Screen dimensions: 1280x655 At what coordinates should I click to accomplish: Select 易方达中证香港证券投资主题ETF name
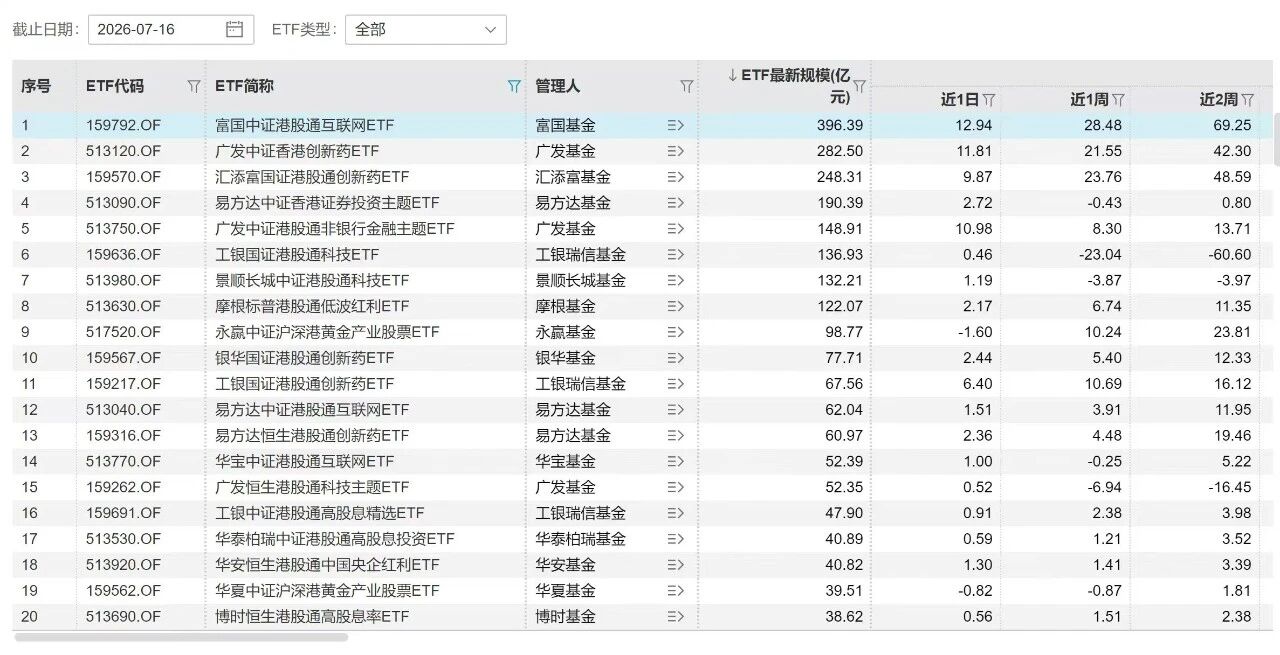pyautogui.click(x=327, y=203)
